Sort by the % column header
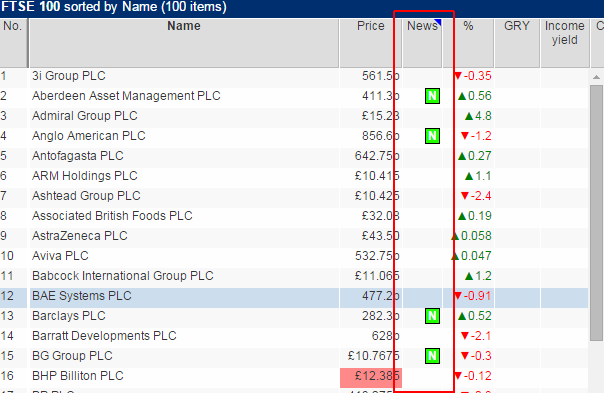604x393 pixels. coord(468,43)
